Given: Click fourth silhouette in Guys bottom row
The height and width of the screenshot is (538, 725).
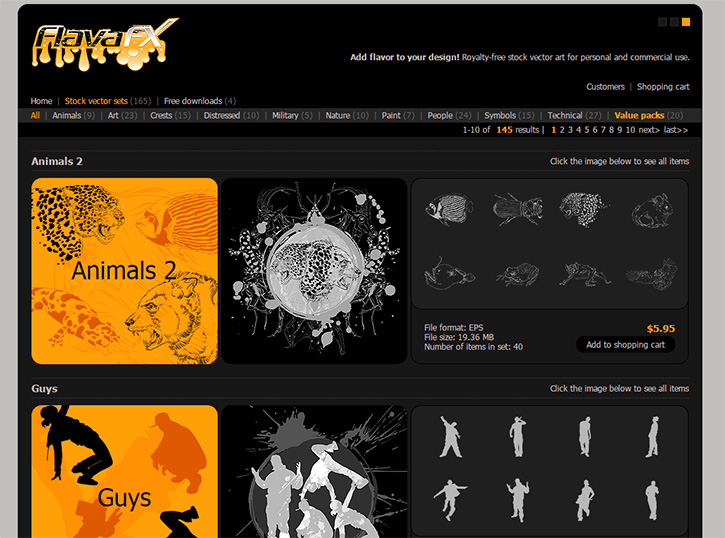Looking at the screenshot, I should [652, 500].
